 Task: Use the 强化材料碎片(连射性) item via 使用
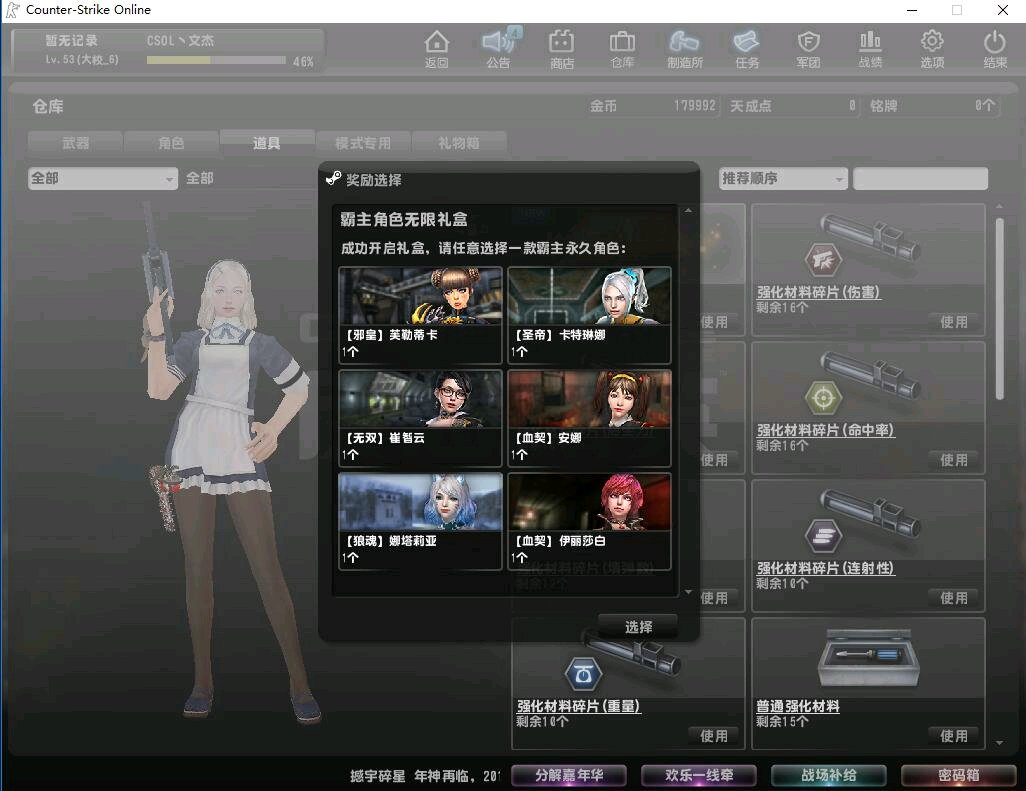pos(953,598)
